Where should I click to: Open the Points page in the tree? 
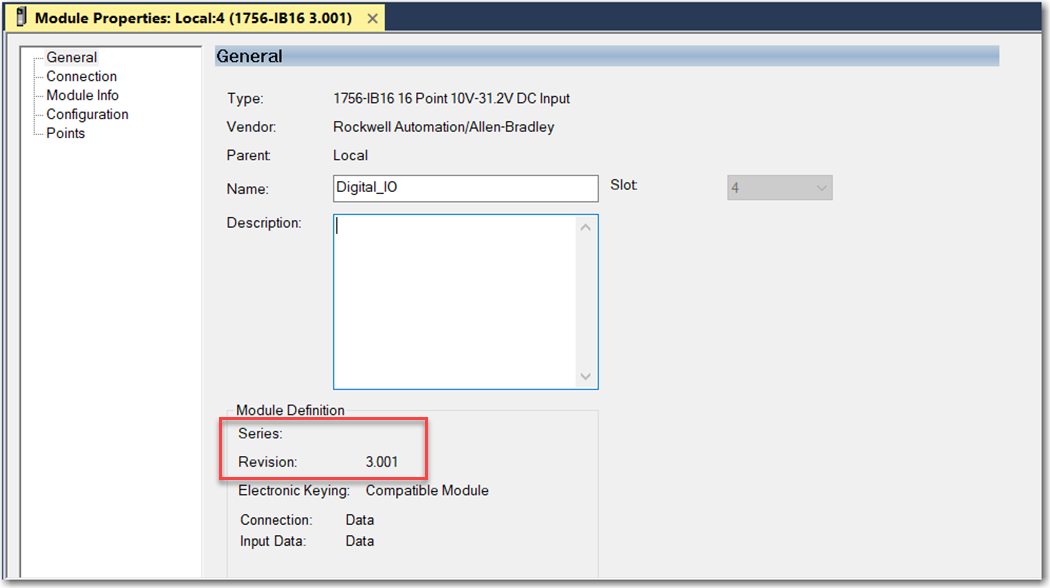pos(66,133)
